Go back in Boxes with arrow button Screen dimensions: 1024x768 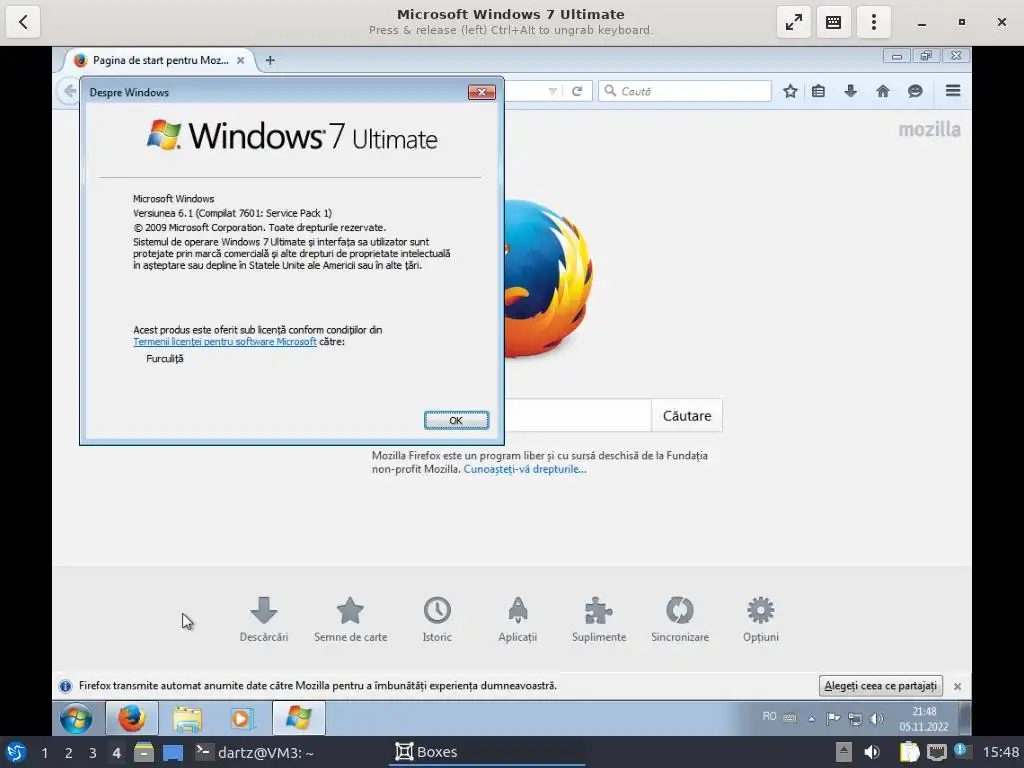23,22
